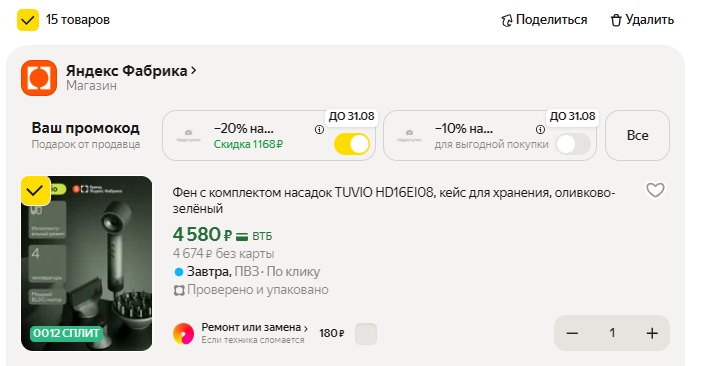
Task: Tick the 180 ₽ repair protection checkbox
Action: pyautogui.click(x=366, y=334)
